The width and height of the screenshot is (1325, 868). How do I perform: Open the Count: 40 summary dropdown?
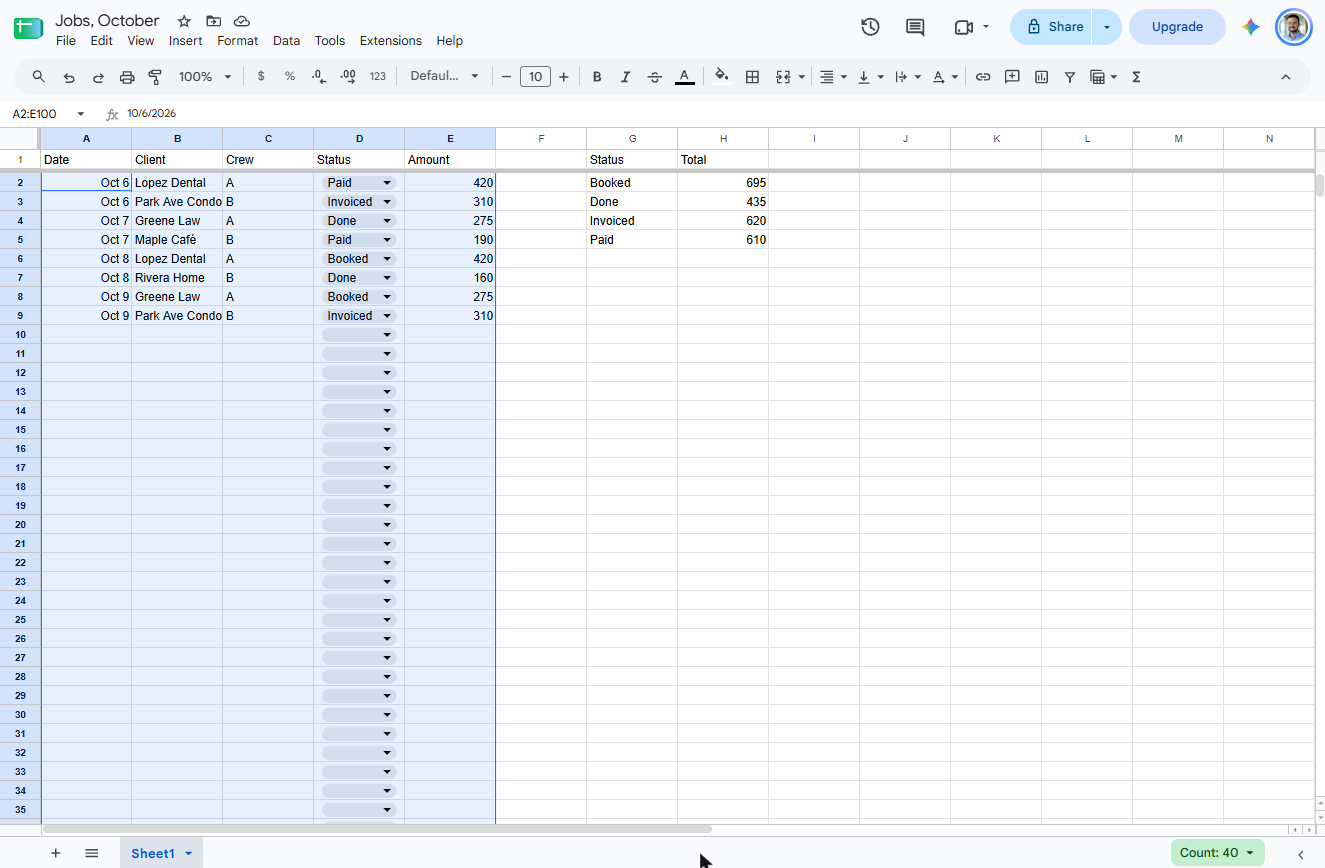coord(1217,853)
